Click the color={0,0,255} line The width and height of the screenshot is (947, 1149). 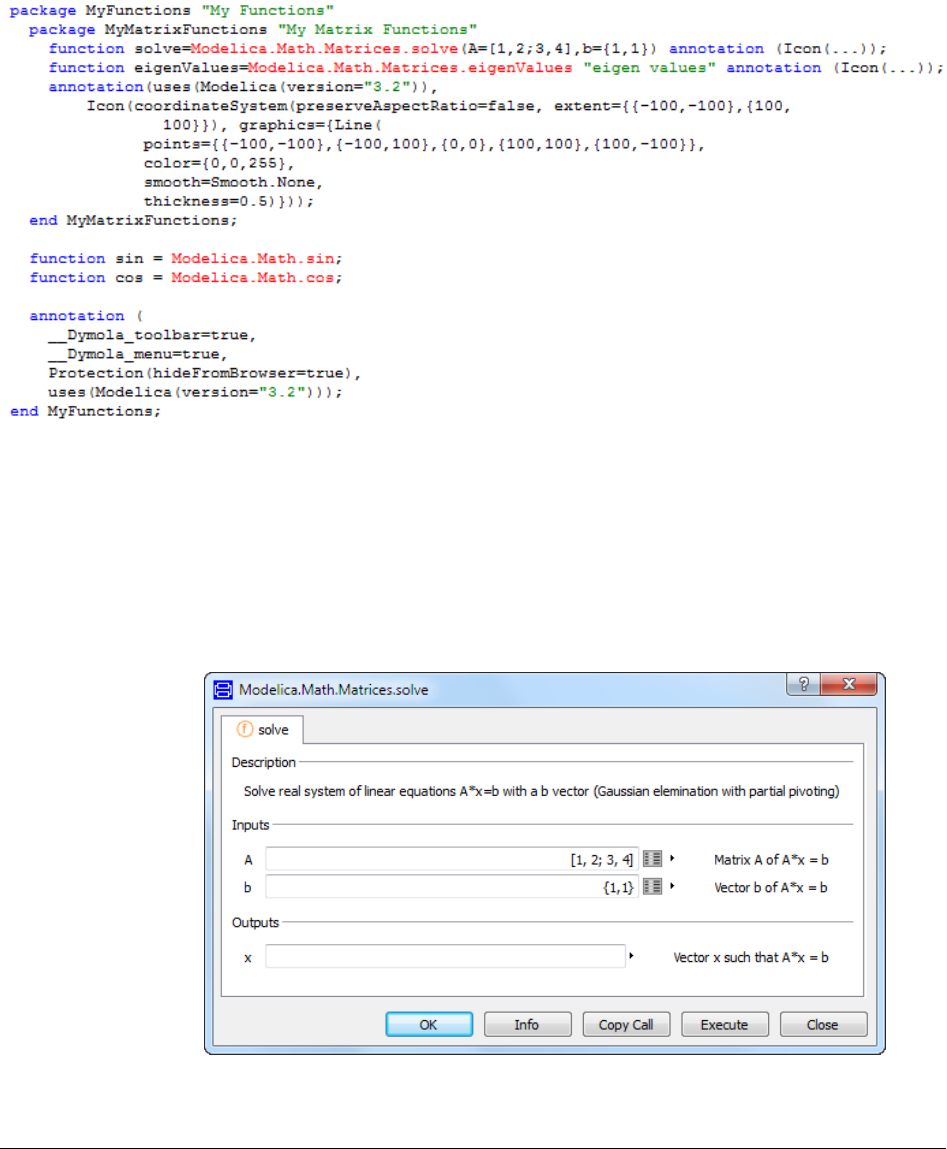pyautogui.click(x=219, y=163)
